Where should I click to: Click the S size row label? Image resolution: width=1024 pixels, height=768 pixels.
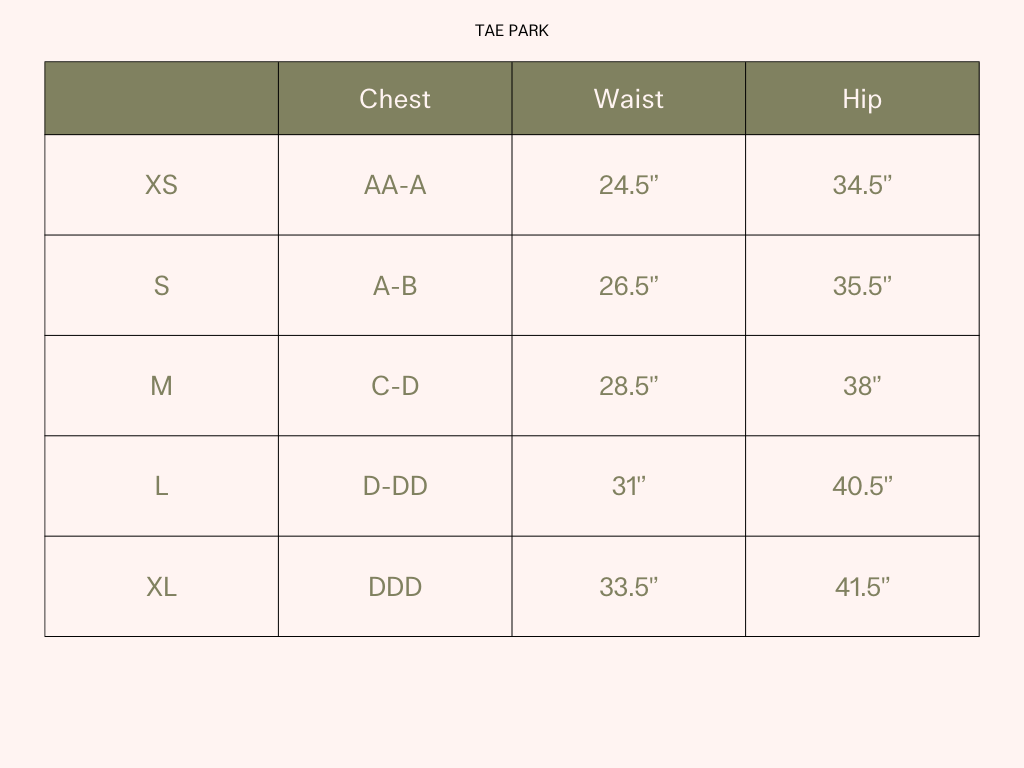(x=161, y=286)
